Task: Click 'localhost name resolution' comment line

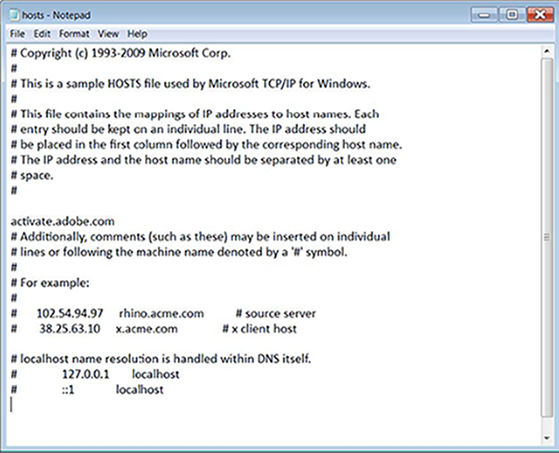Action: pos(161,359)
